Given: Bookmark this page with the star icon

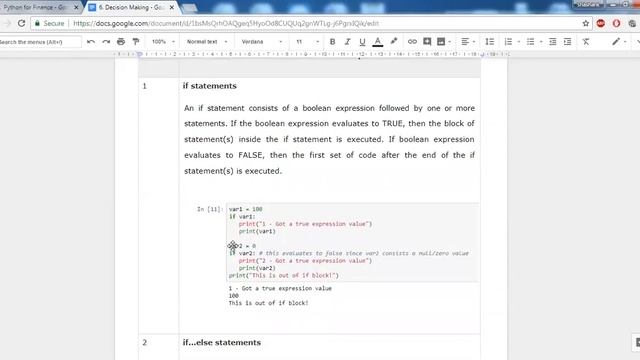Looking at the screenshot, I should (586, 23).
